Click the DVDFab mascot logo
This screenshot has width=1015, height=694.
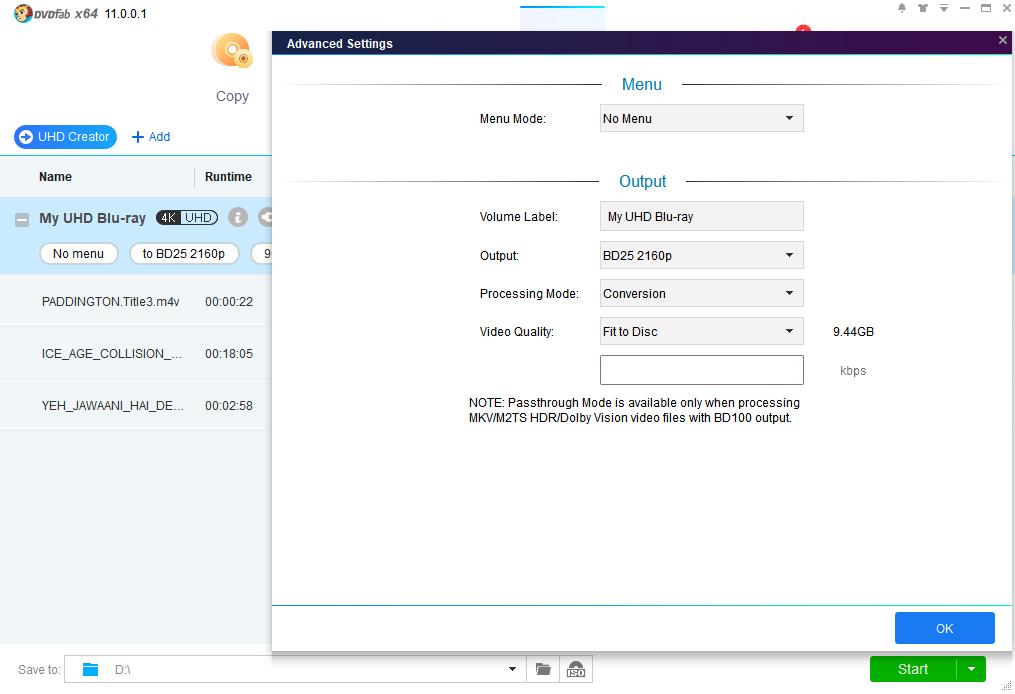(x=23, y=14)
